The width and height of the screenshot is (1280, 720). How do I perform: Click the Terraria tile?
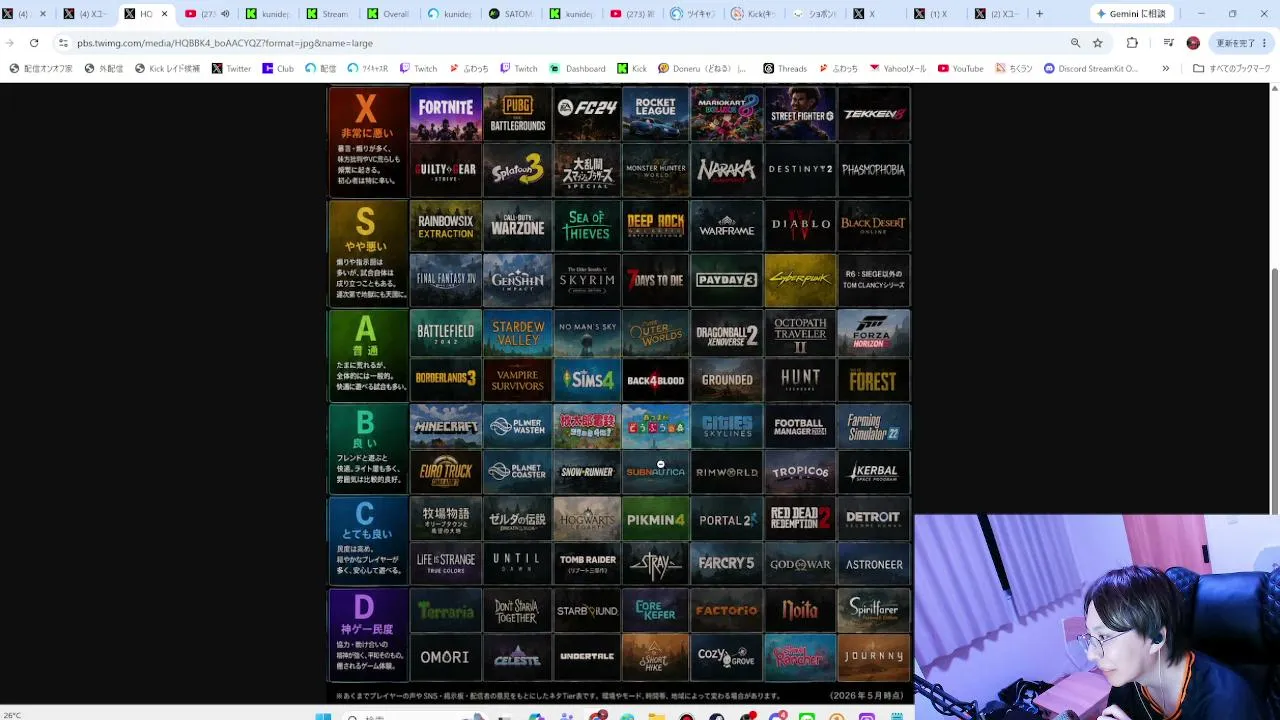[446, 611]
